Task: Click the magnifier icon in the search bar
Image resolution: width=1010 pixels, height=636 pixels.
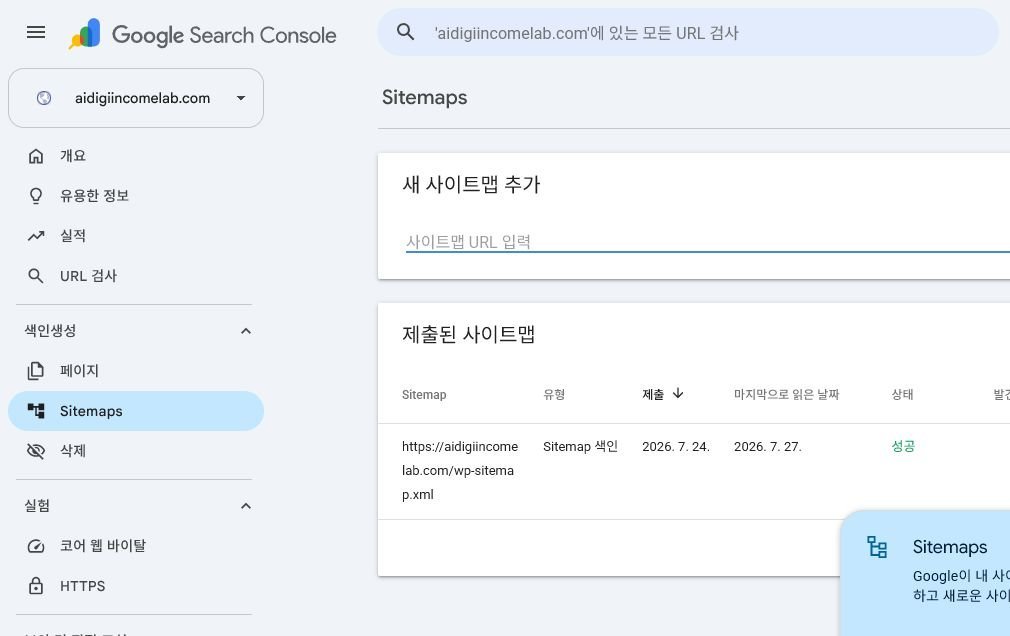Action: (x=405, y=32)
